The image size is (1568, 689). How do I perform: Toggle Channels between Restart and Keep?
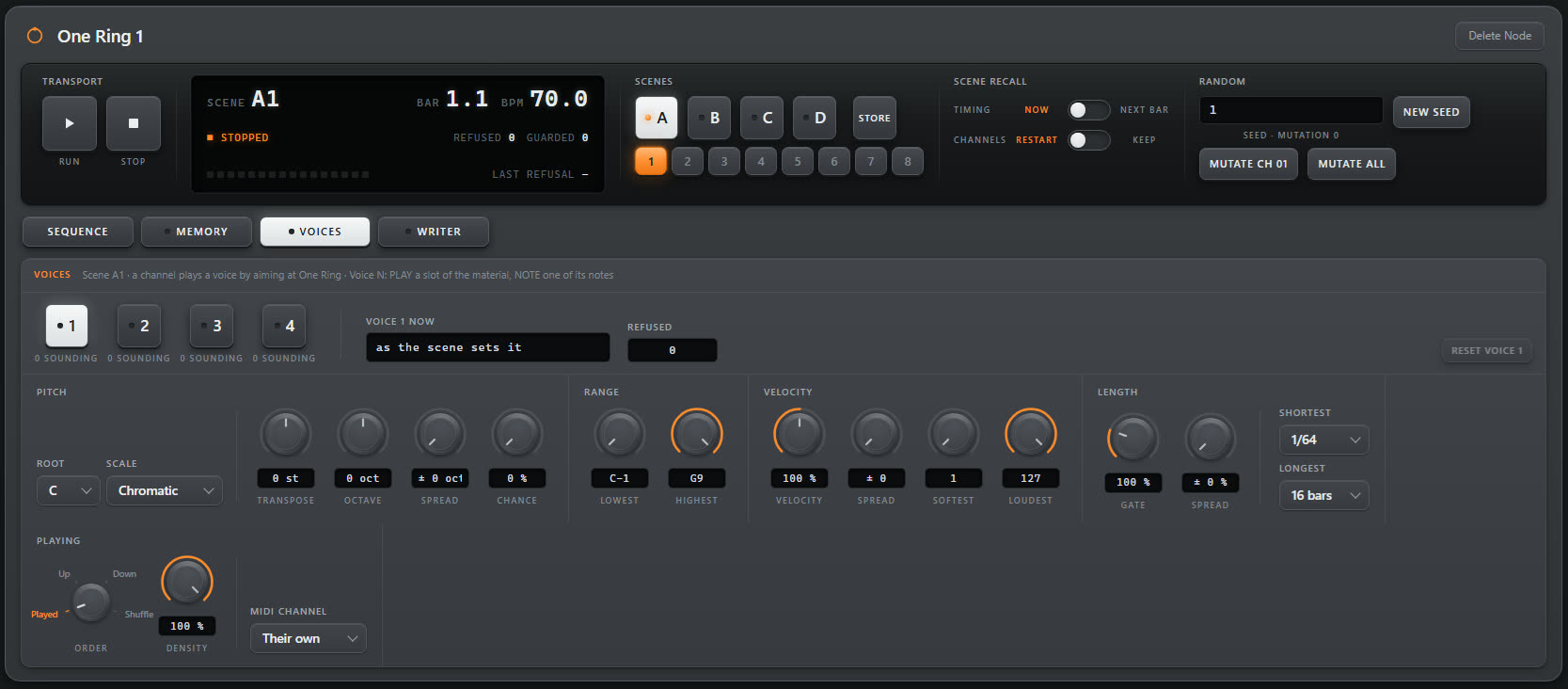(1089, 140)
